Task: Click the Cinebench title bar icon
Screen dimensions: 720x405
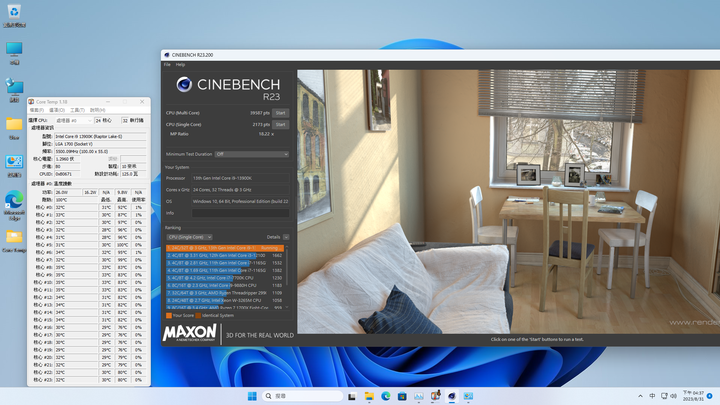Action: tap(167, 55)
